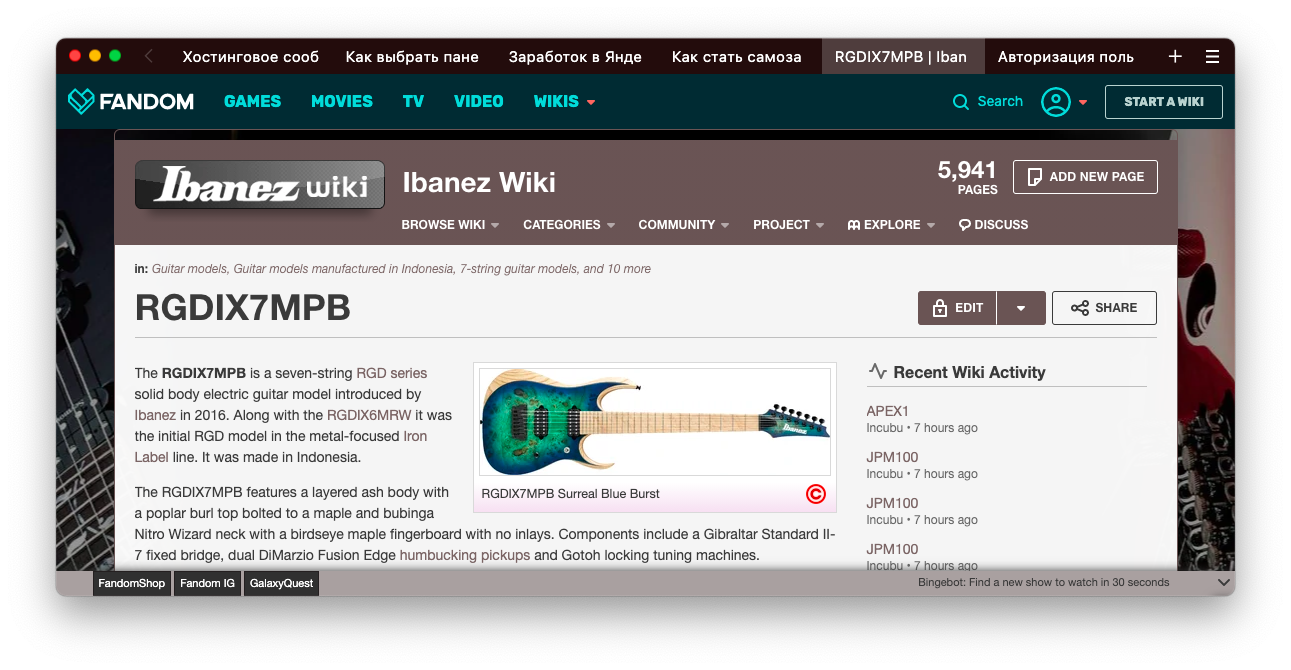1291x670 pixels.
Task: Expand the BROWSE WIKI menu
Action: coord(450,225)
